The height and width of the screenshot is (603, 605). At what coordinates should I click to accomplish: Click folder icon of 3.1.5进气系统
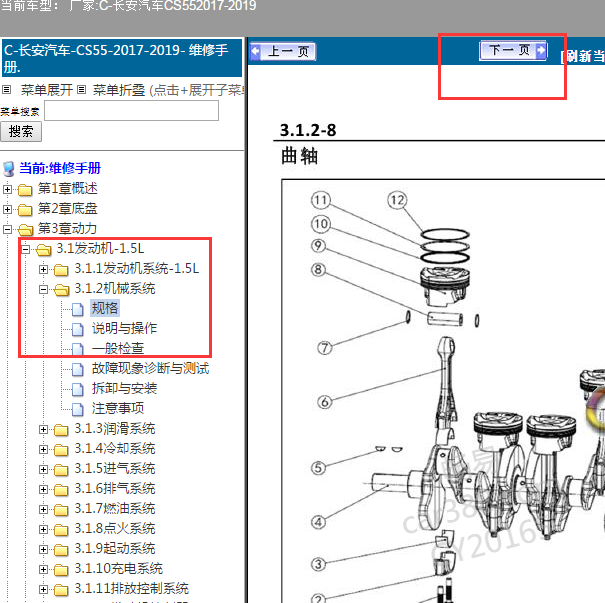[61, 470]
